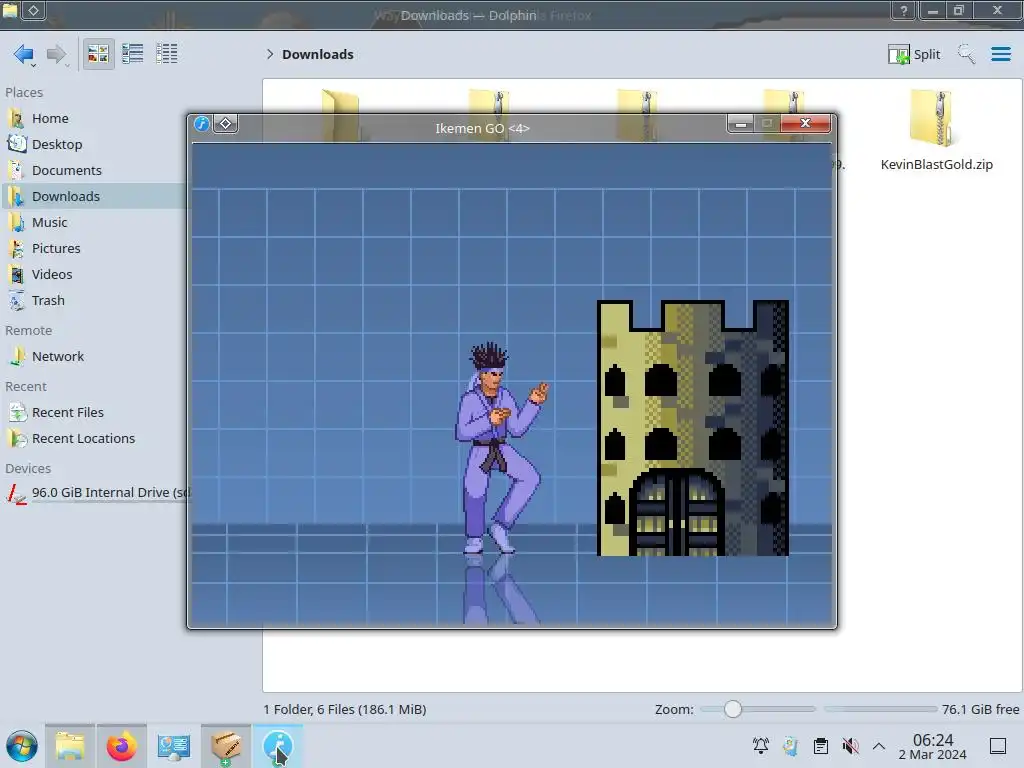Open System Settings from taskbar
Screen dimensions: 1024x768
[x=174, y=746]
